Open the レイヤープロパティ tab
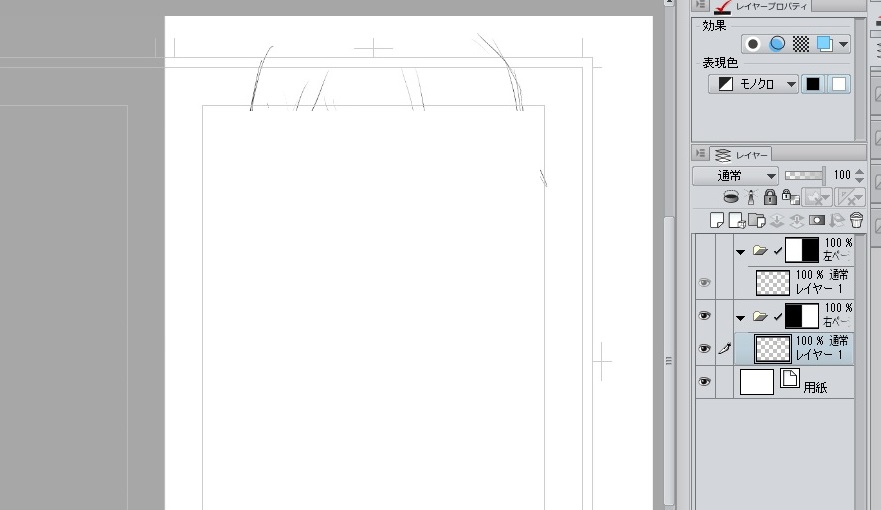 click(761, 6)
